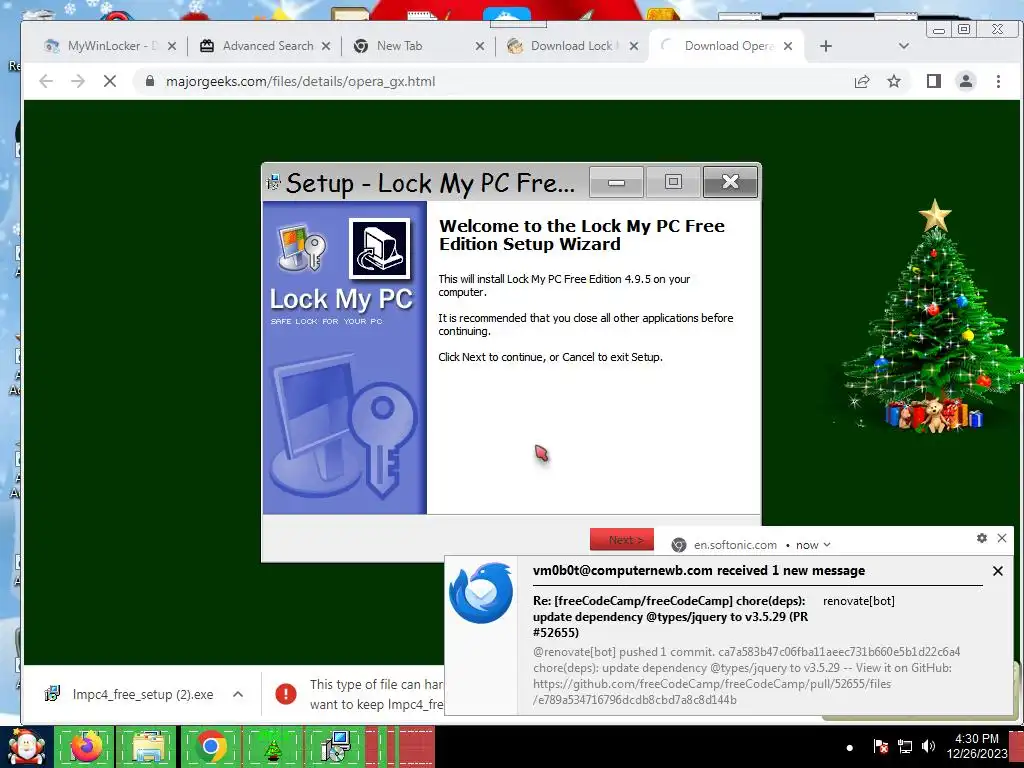
Task: Expand download item options chevron
Action: 238,694
